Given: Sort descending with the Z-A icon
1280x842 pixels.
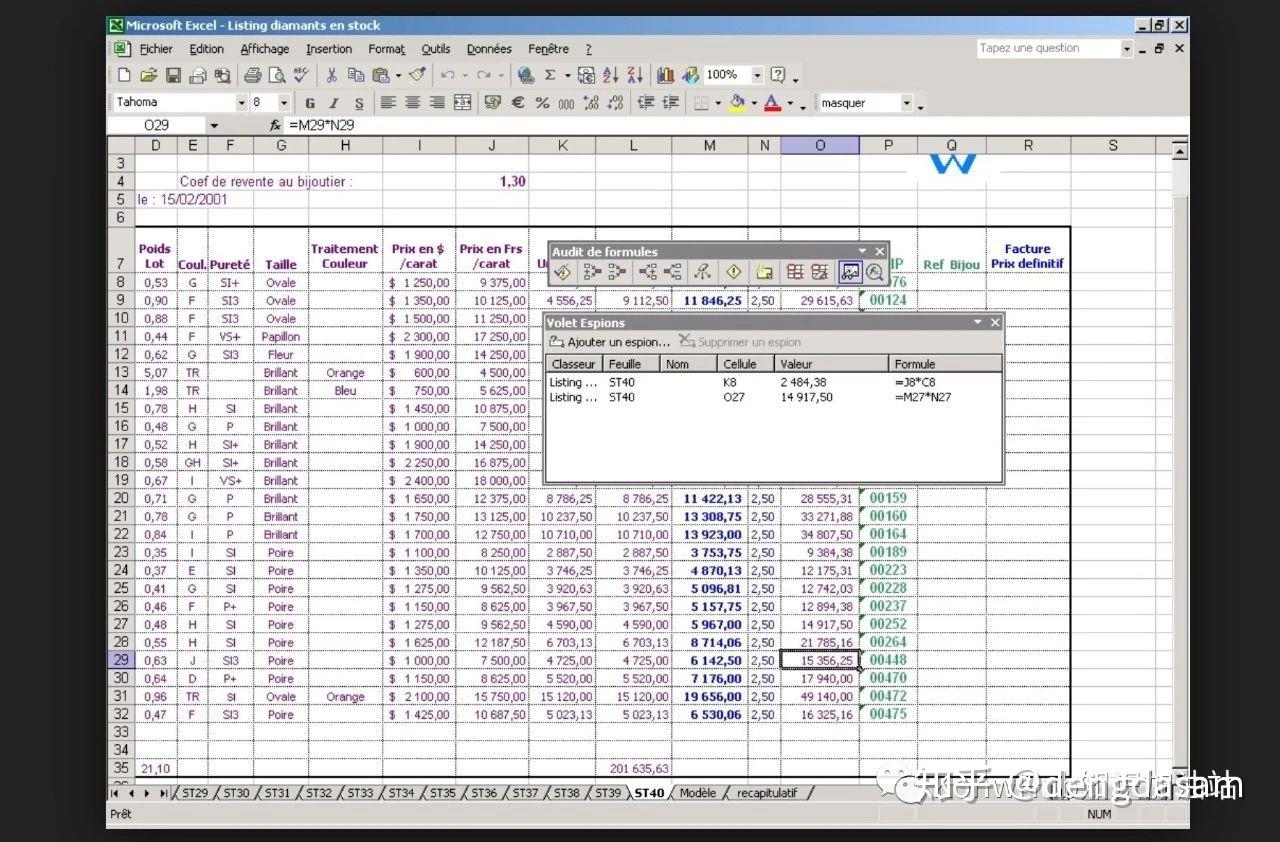Looking at the screenshot, I should pos(635,76).
